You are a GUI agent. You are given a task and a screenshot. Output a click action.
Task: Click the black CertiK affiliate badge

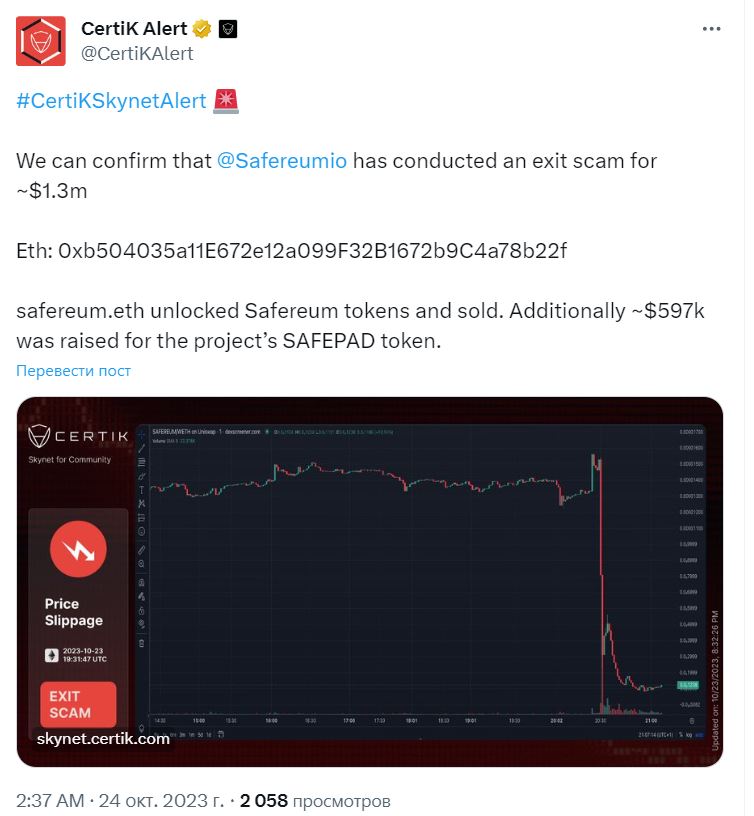tap(227, 29)
